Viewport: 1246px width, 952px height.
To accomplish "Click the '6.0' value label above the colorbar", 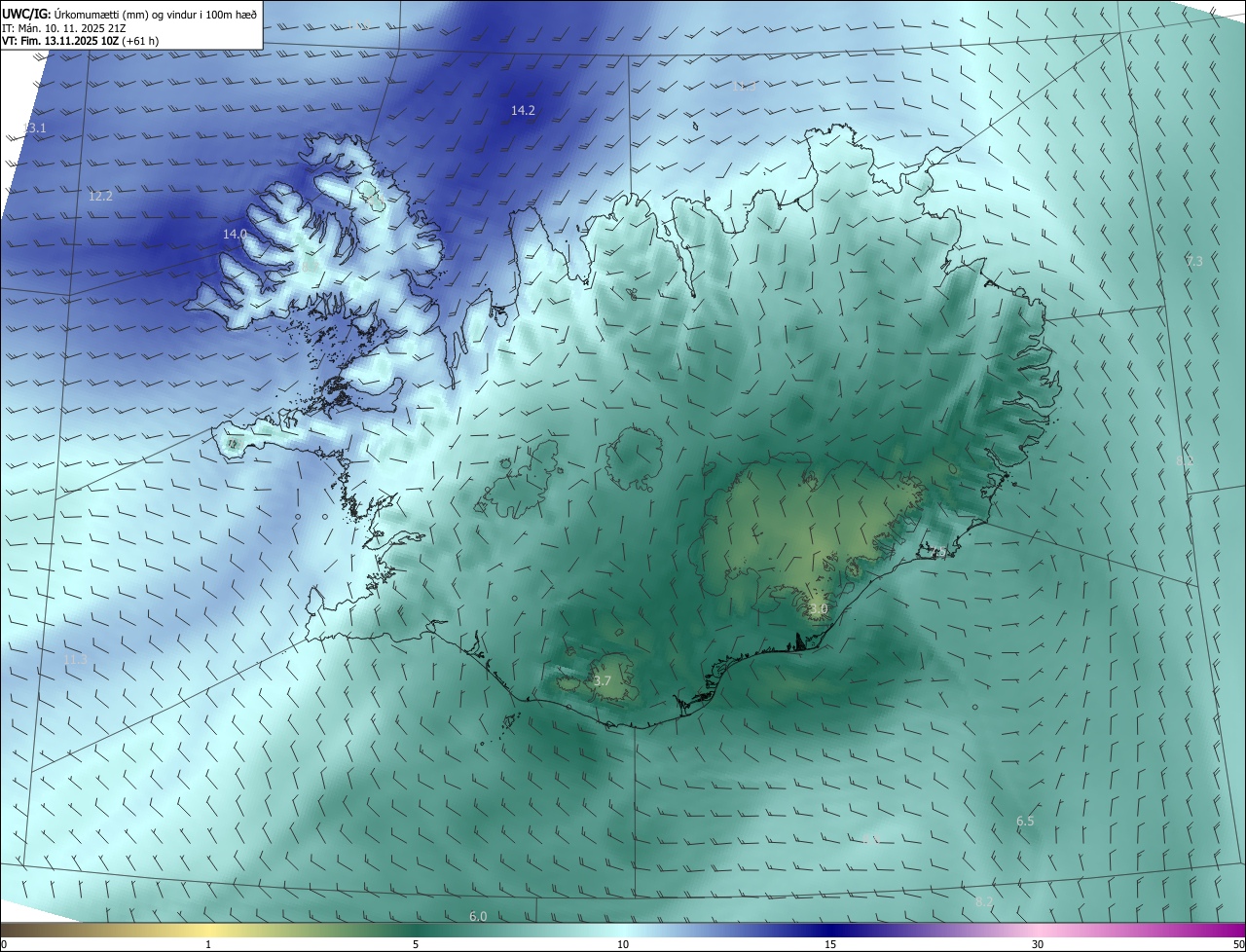I will click(x=478, y=917).
